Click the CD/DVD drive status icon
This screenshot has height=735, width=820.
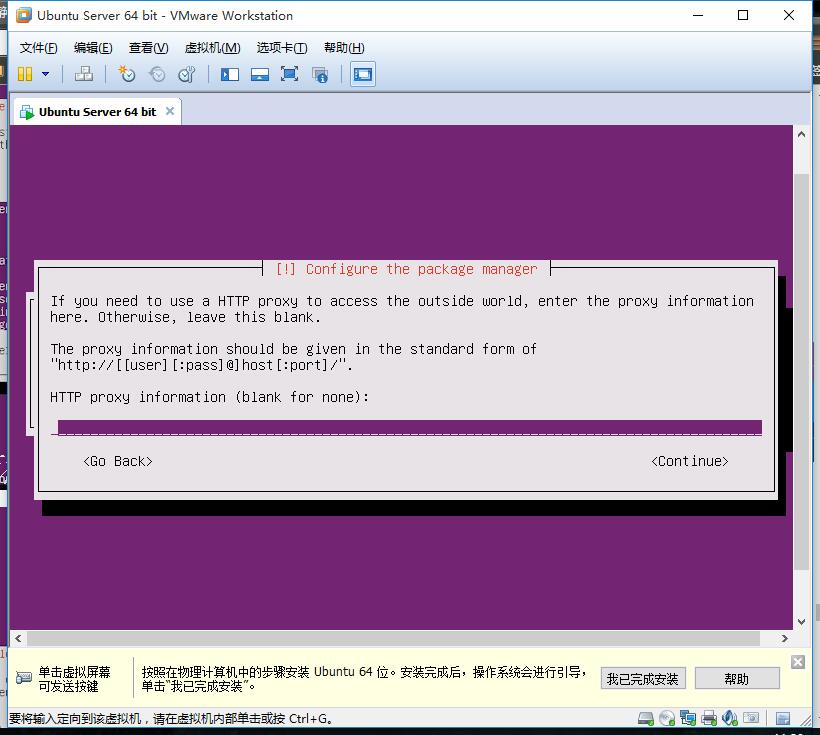pyautogui.click(x=667, y=718)
